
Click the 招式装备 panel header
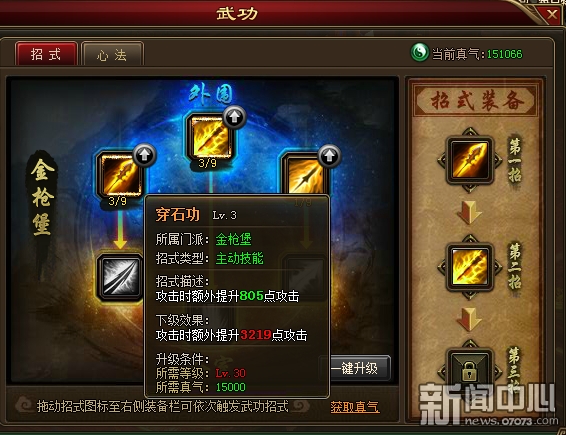[x=477, y=100]
